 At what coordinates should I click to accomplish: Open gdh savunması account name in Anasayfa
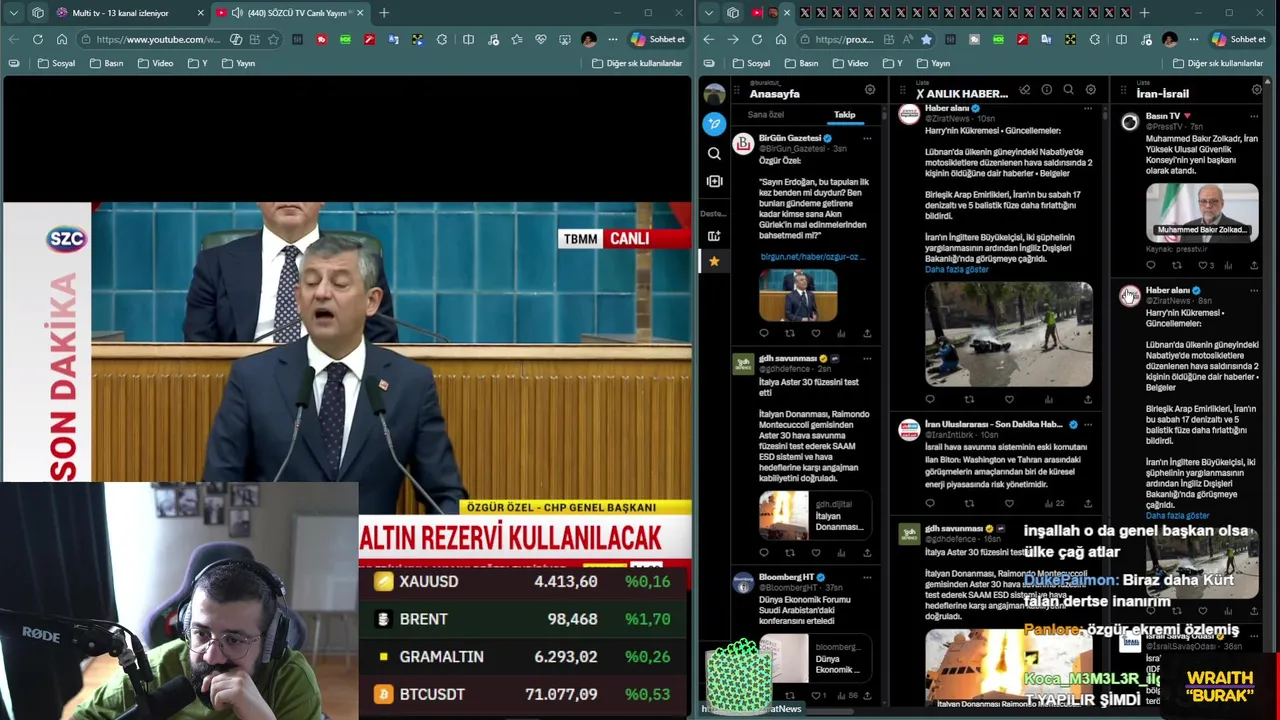coord(787,358)
